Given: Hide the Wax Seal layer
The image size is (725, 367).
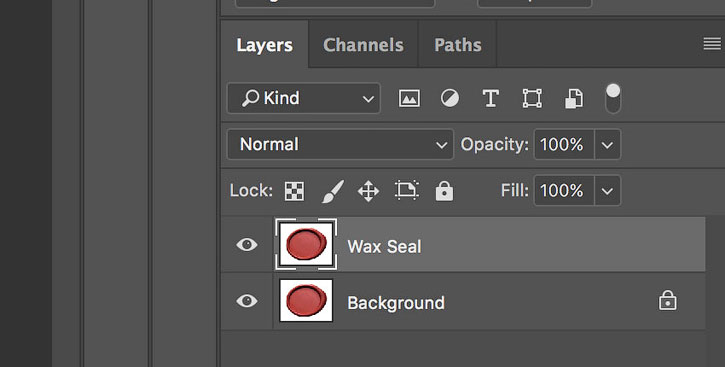Looking at the screenshot, I should 247,244.
